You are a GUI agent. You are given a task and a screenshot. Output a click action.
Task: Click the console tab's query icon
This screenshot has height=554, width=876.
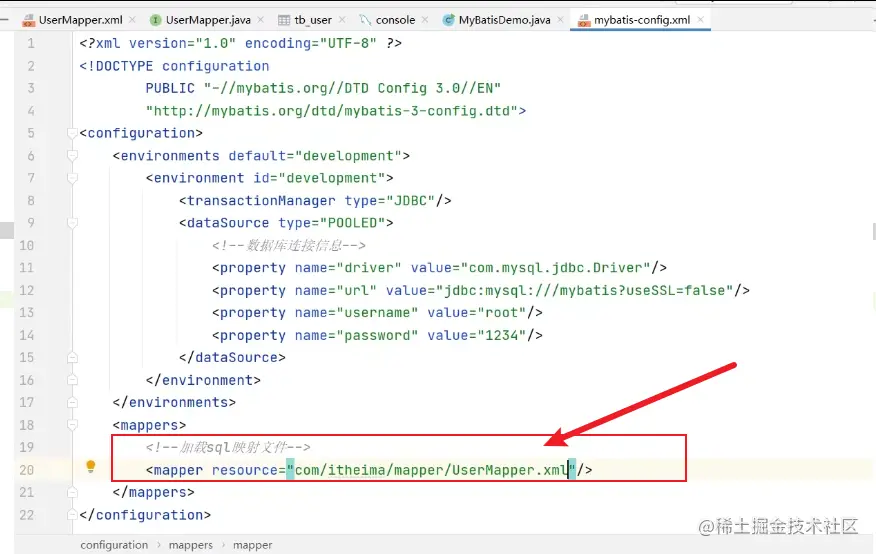pyautogui.click(x=365, y=20)
